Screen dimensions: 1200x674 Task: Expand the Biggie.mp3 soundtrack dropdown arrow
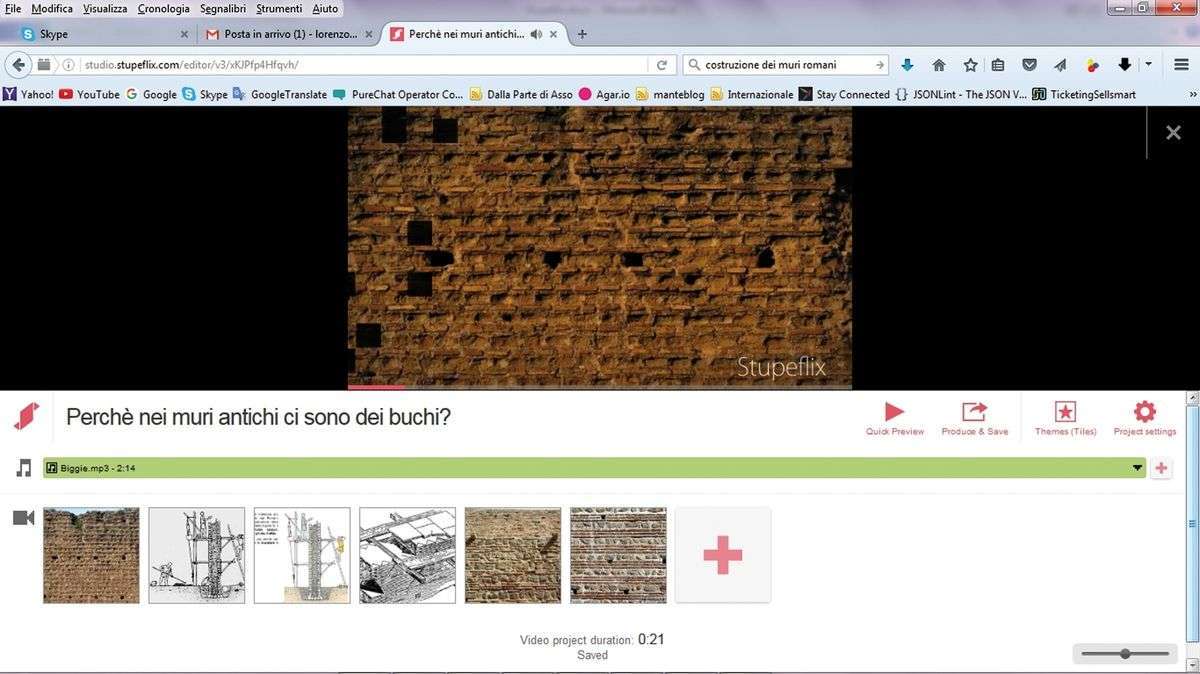[1137, 468]
